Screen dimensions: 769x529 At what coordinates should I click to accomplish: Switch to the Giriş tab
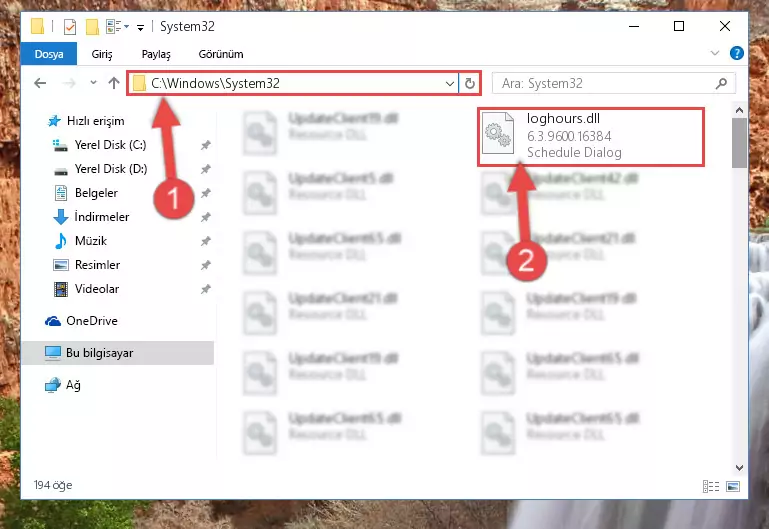click(x=102, y=54)
